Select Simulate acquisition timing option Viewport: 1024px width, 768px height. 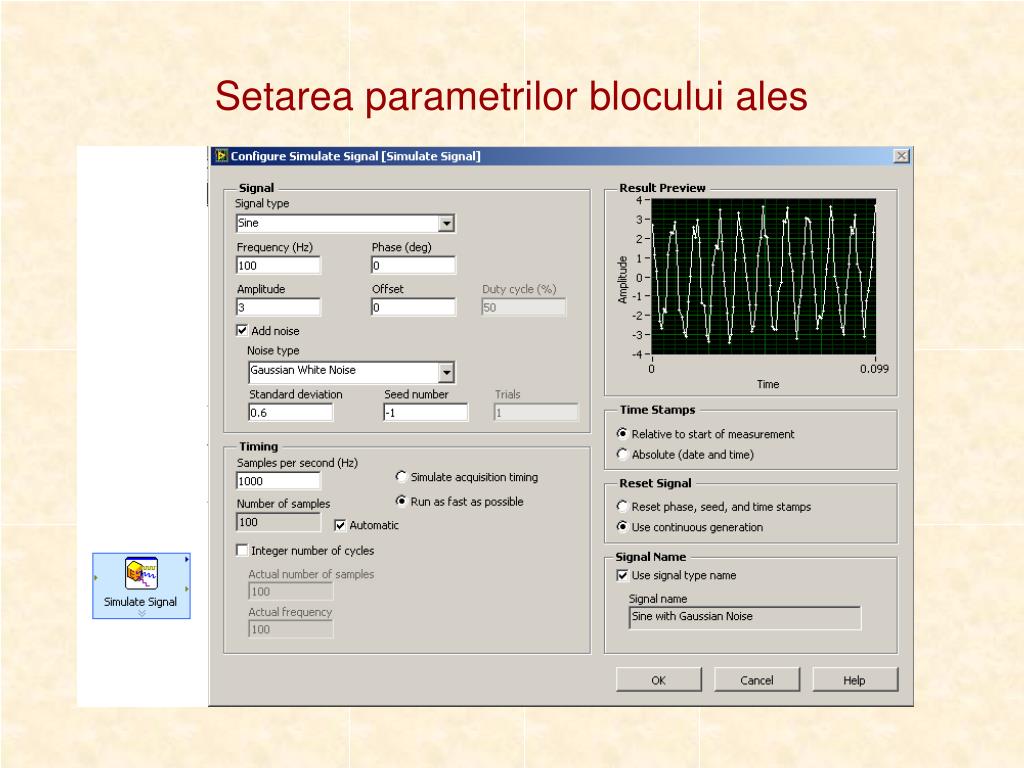tap(401, 477)
